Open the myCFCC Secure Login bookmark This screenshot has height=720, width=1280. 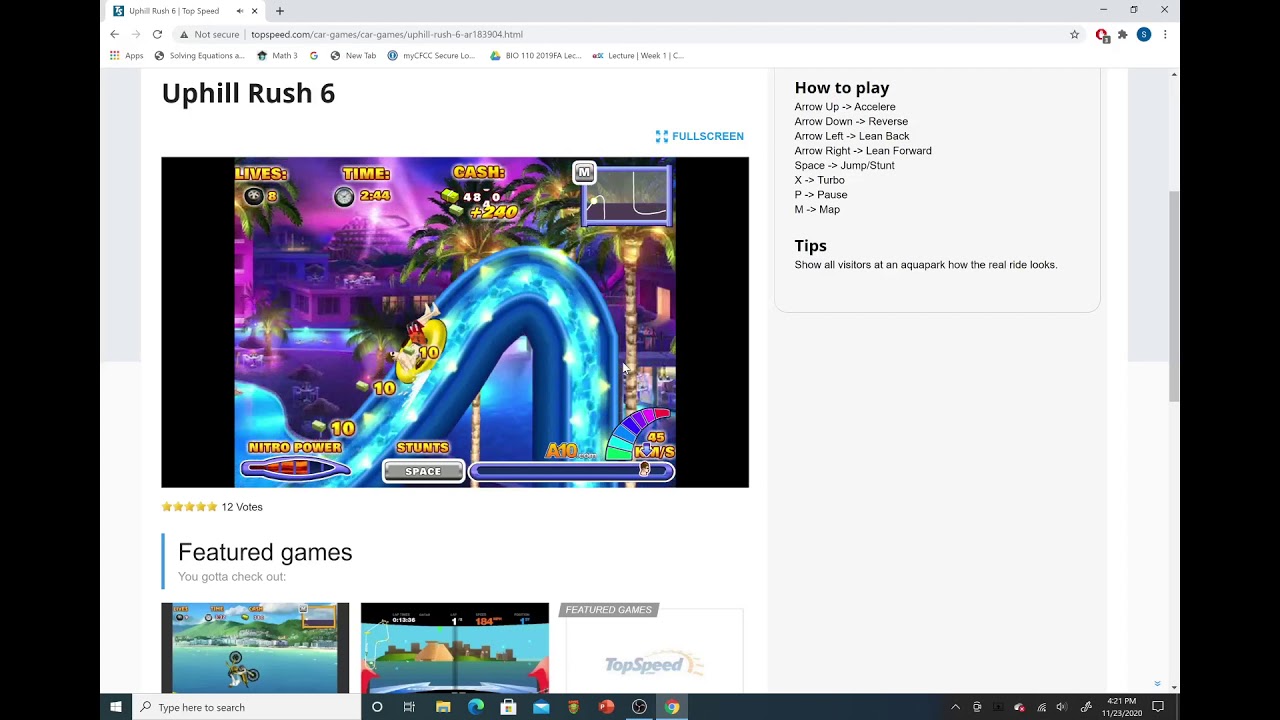coord(432,56)
